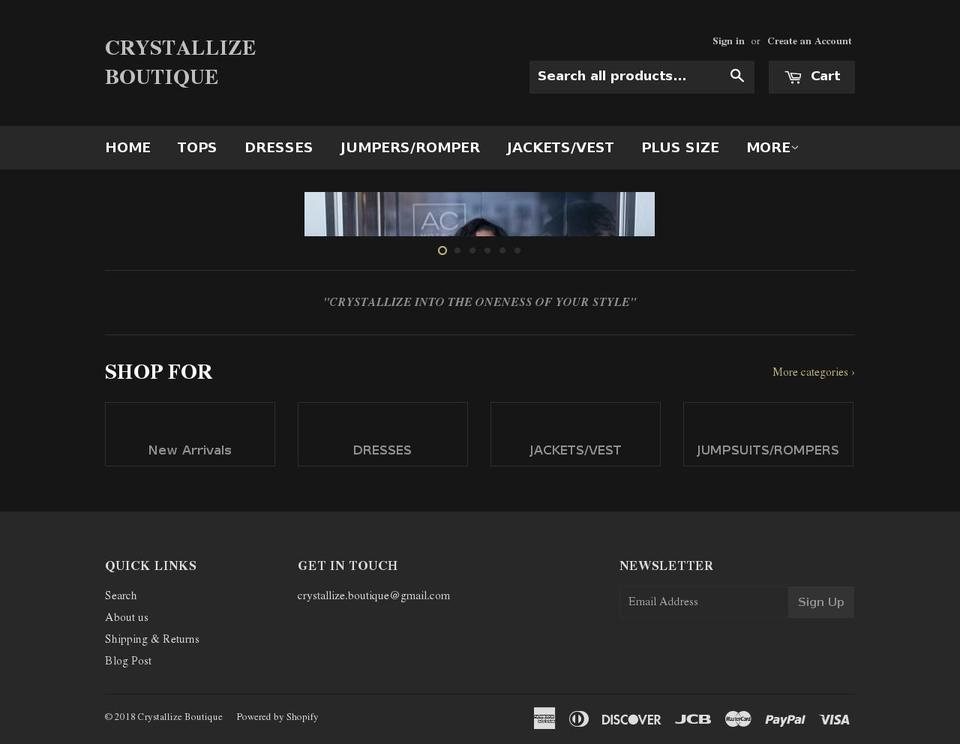Open the DRESSES navigation menu item
Screen dimensions: 960x744
[x=279, y=148]
